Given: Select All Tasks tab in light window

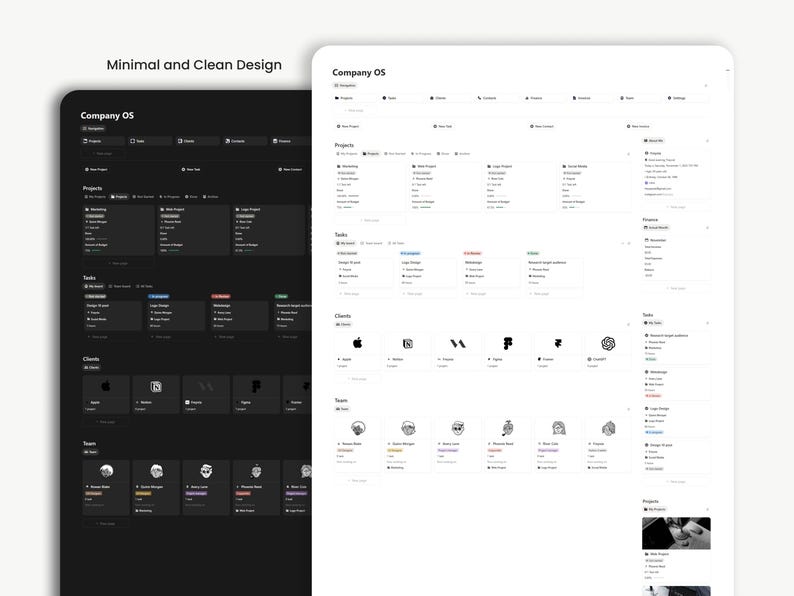Looking at the screenshot, I should 396,244.
